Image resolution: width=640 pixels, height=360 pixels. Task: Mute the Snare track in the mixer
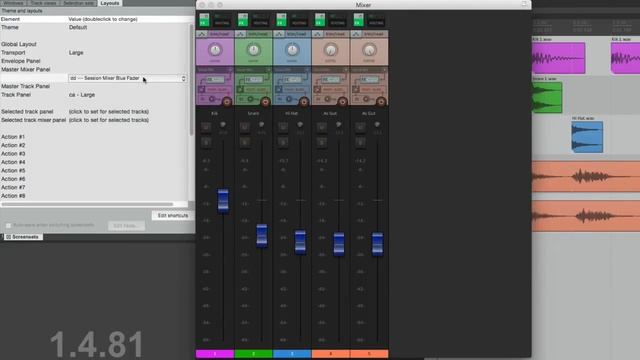pyautogui.click(x=244, y=127)
